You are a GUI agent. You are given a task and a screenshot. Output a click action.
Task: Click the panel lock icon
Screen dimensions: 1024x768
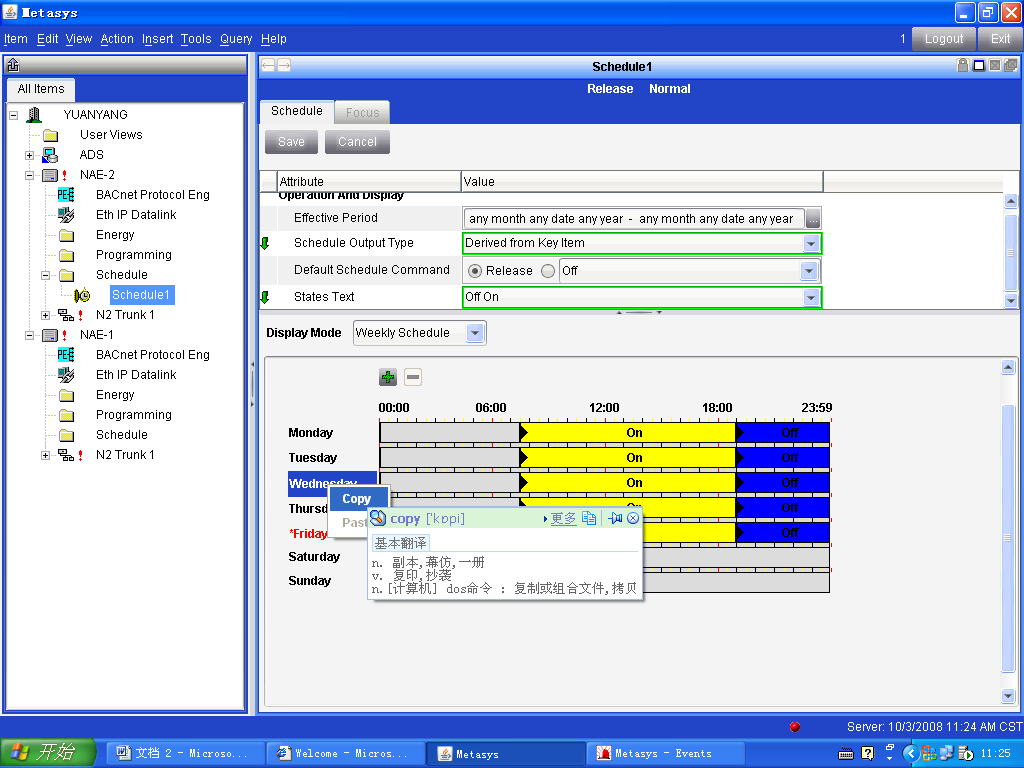[x=963, y=66]
